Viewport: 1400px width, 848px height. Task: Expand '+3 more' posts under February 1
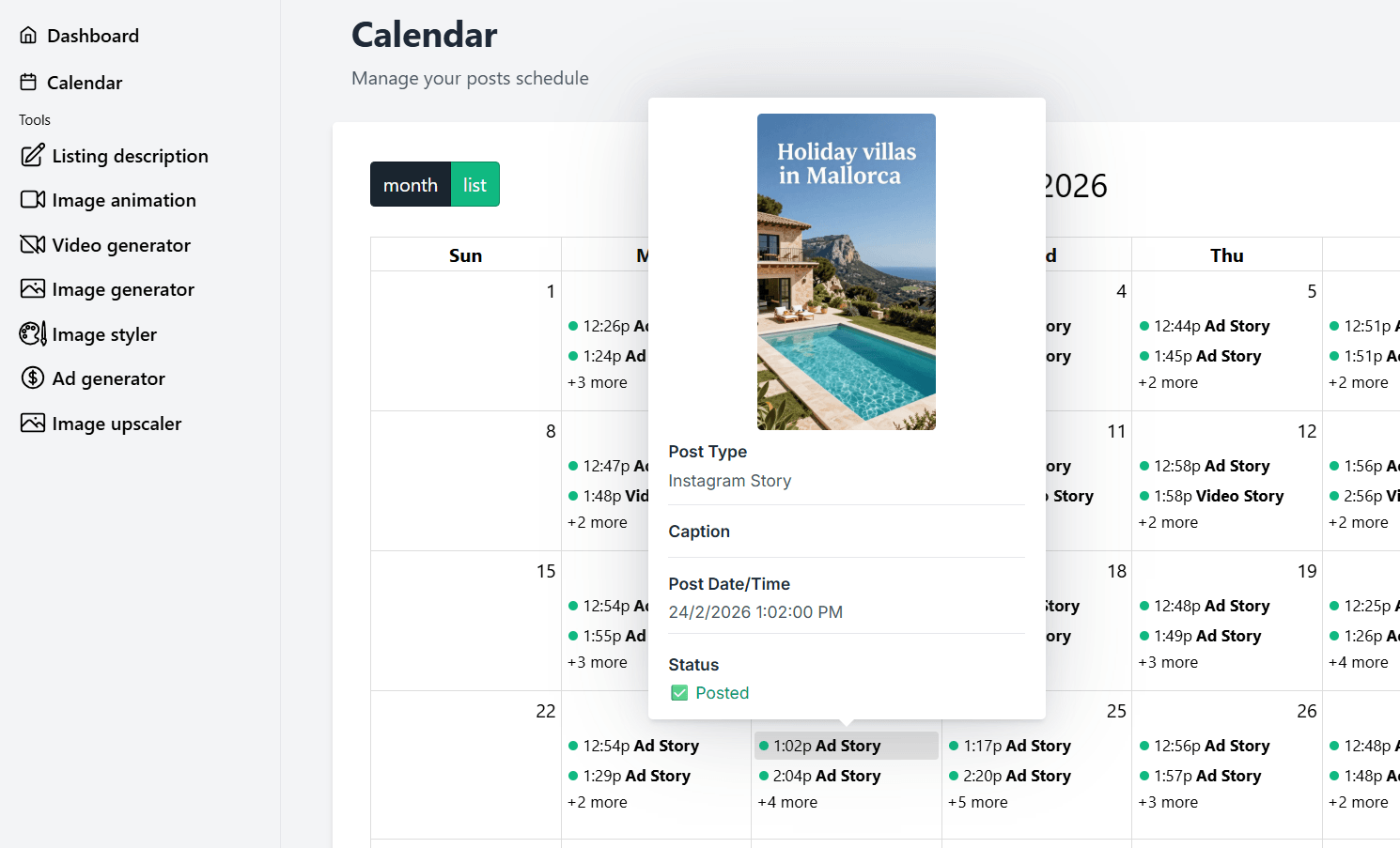(x=598, y=382)
